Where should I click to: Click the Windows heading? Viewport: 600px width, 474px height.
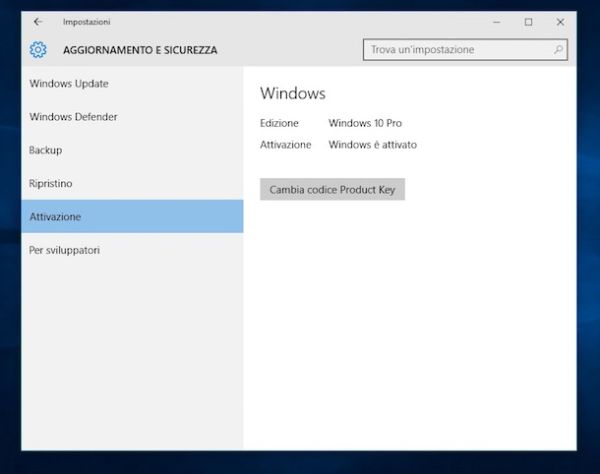coord(293,93)
